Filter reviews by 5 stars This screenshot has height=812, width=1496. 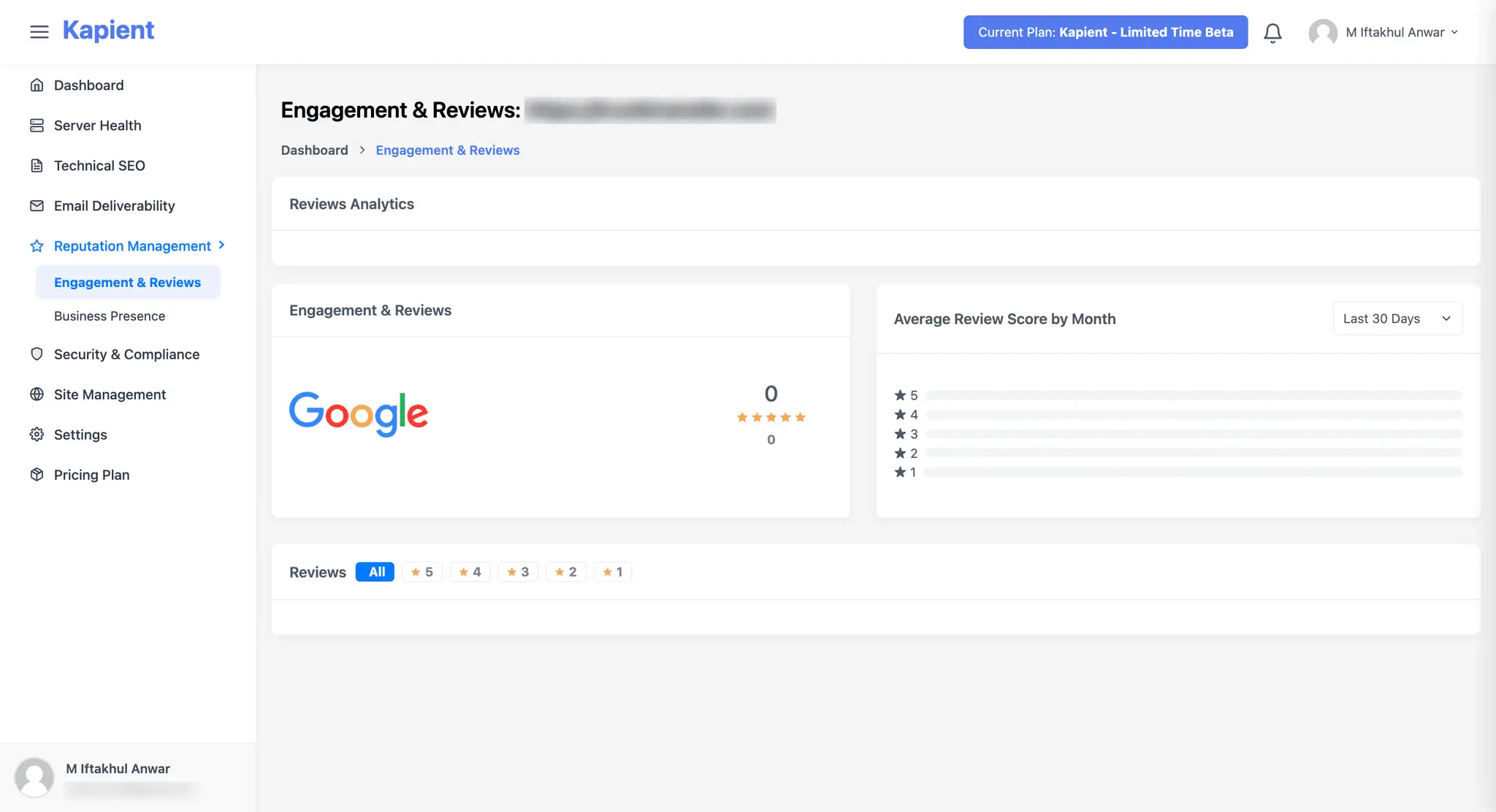click(x=422, y=572)
